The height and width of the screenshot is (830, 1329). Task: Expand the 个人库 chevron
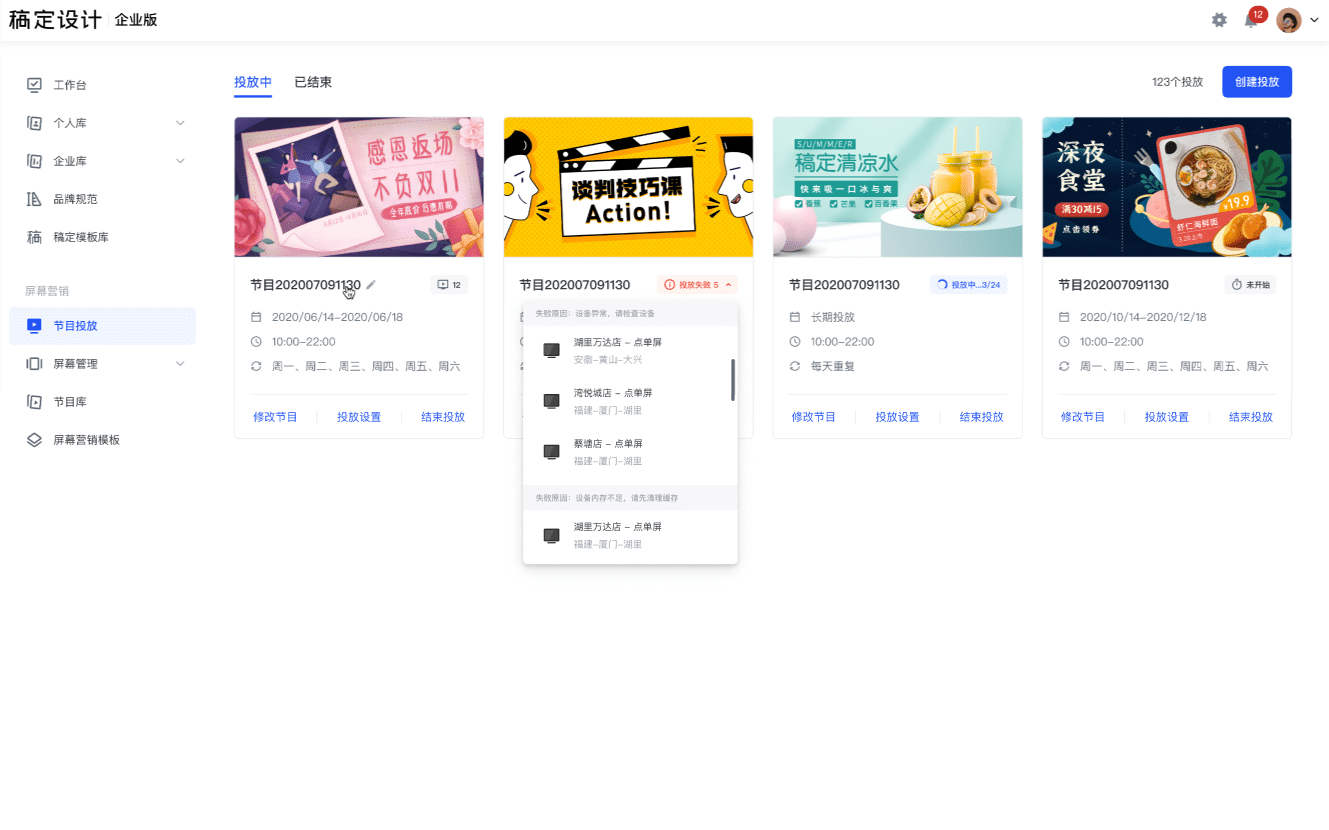(180, 123)
